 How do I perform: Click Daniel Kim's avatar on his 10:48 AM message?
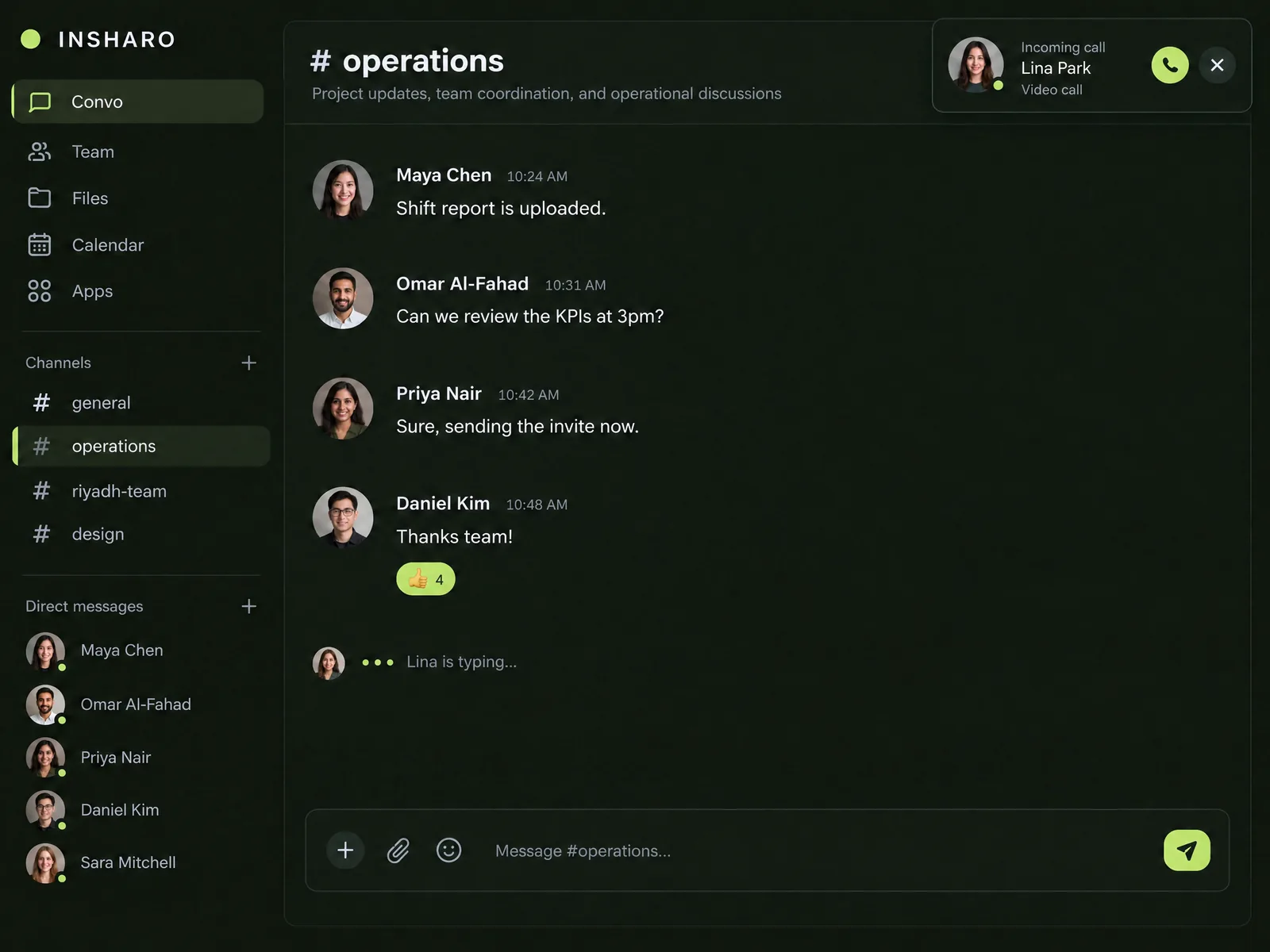(343, 517)
